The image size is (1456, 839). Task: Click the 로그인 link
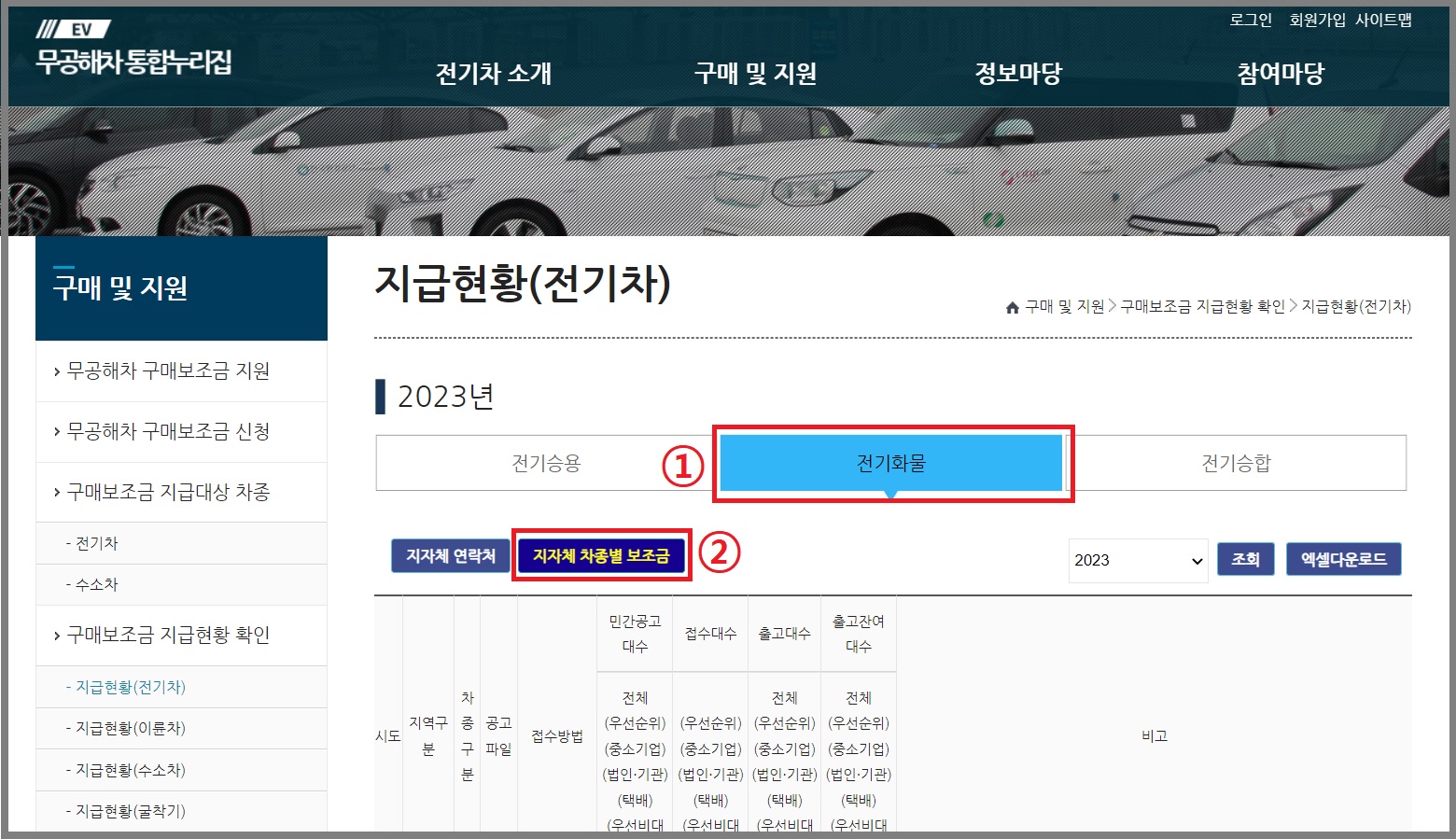point(1252,20)
